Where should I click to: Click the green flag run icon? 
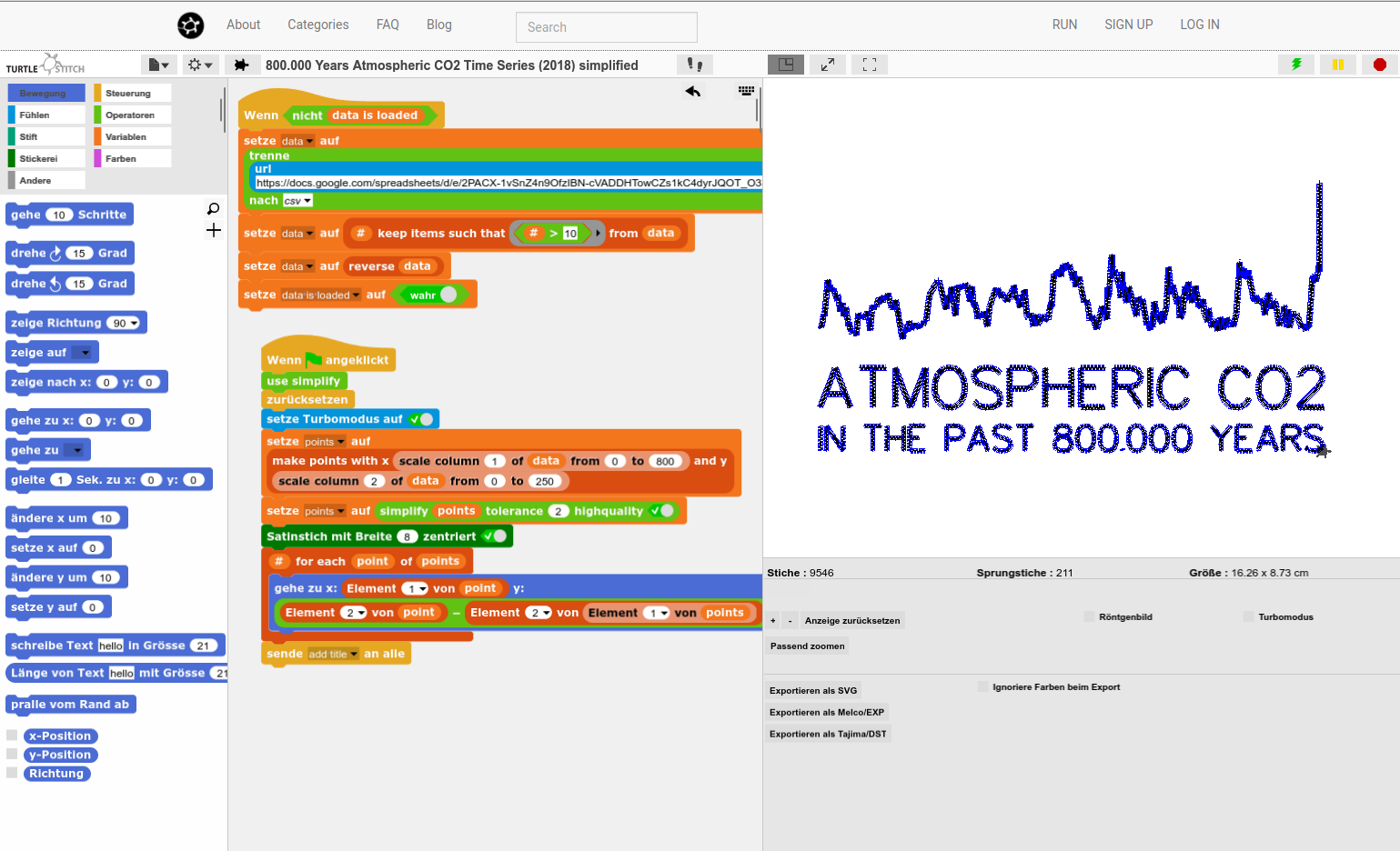click(1295, 65)
